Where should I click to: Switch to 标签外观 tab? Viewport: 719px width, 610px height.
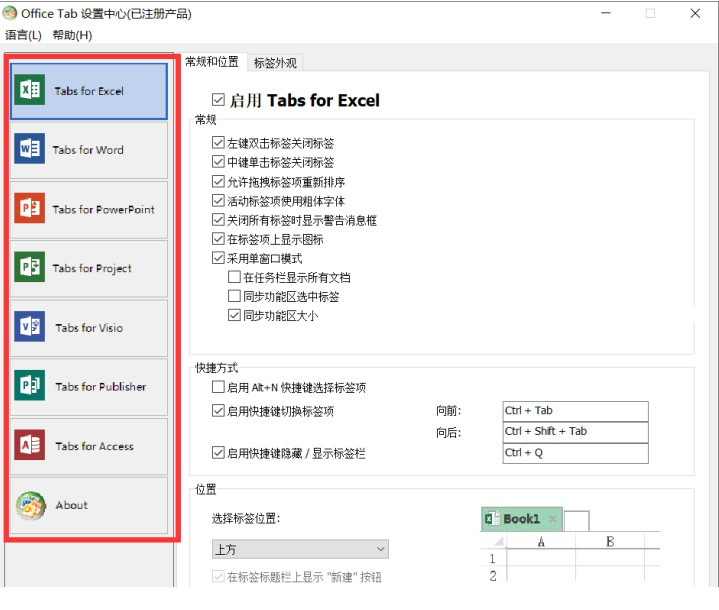click(x=275, y=63)
